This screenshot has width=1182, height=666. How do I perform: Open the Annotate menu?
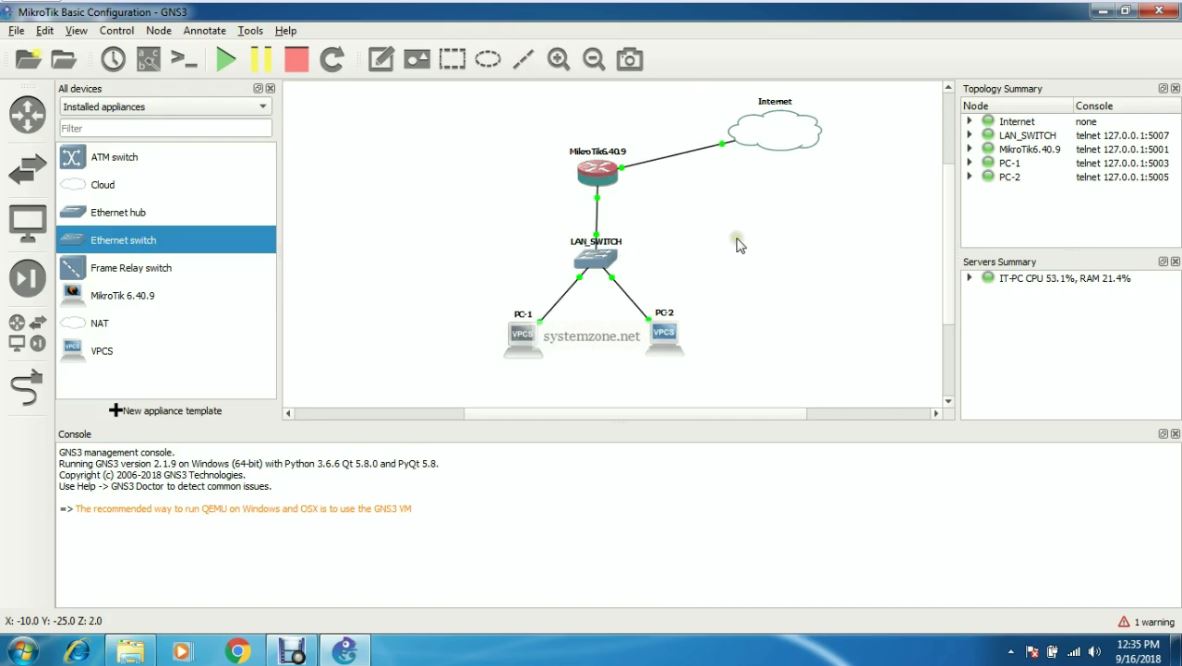pos(204,30)
